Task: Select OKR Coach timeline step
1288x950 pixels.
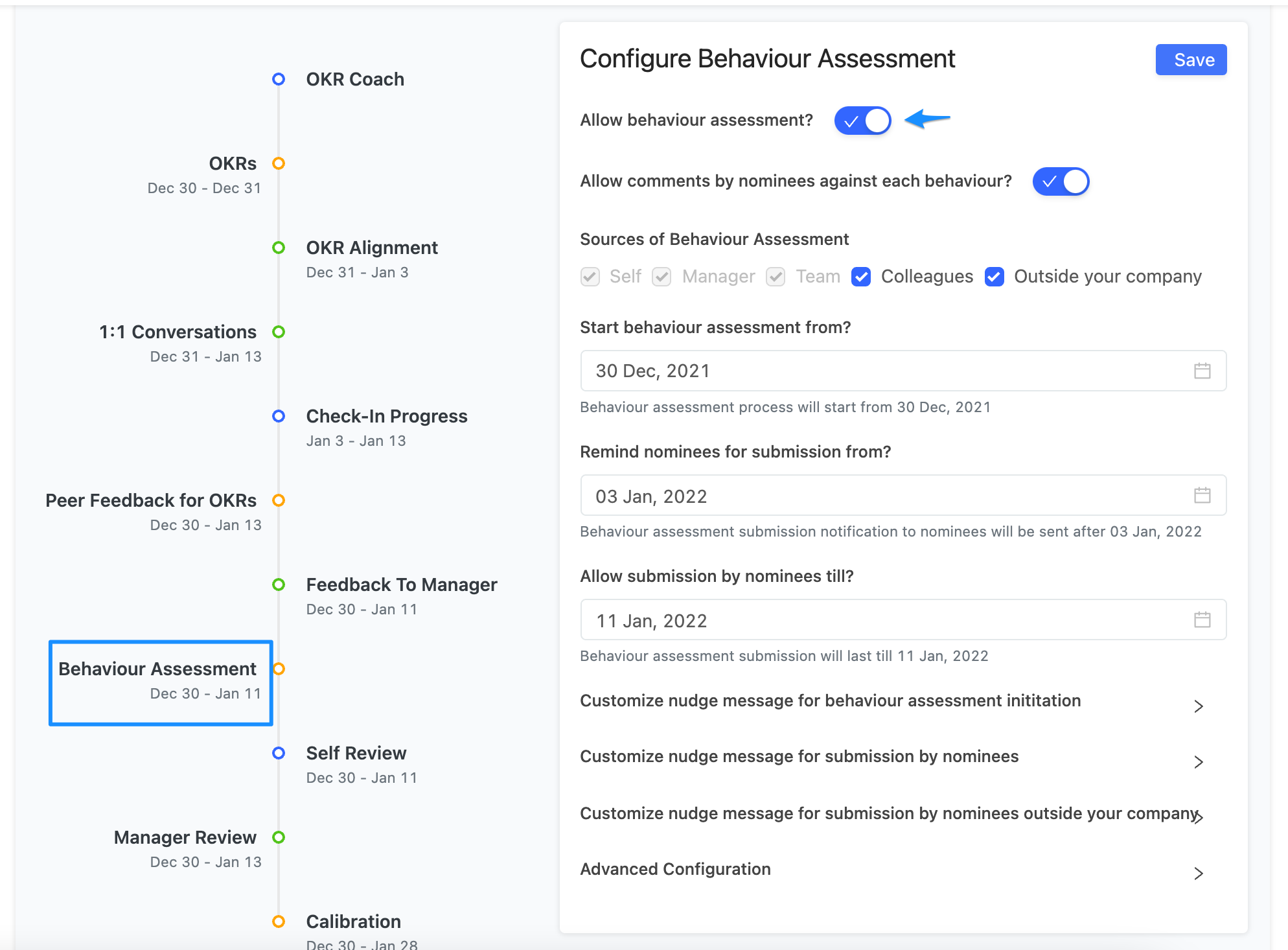Action: pos(355,79)
